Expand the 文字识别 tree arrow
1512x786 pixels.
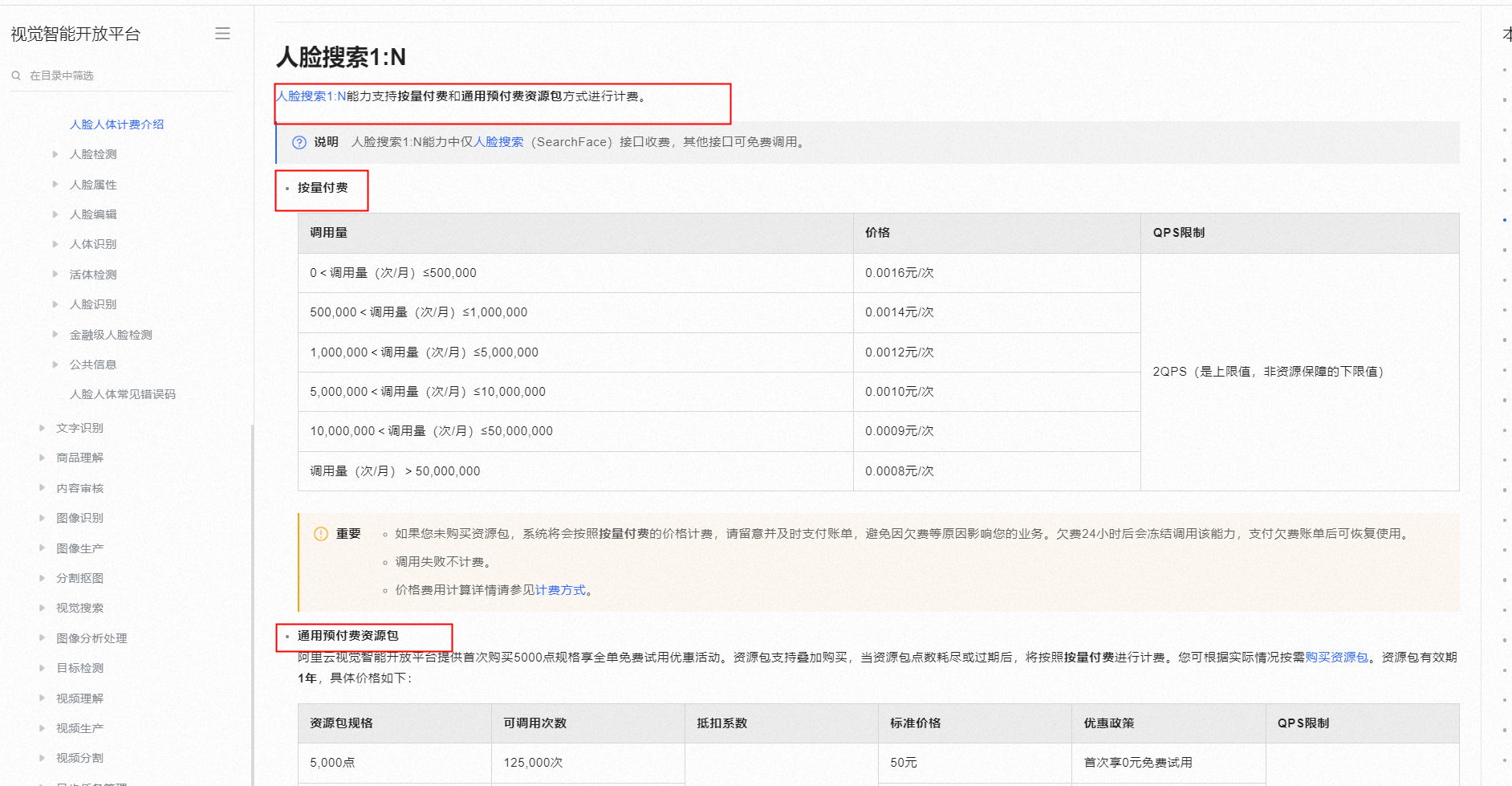click(42, 428)
